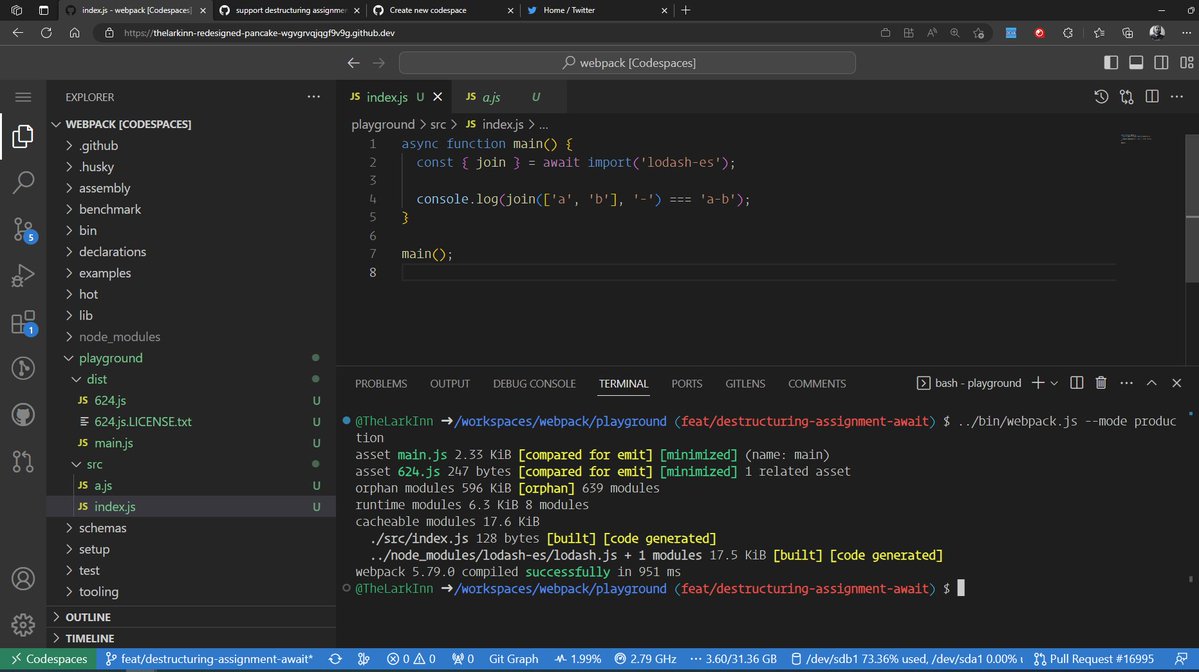Click the Go Forward arrow
The height and width of the screenshot is (672, 1199).
click(x=379, y=63)
